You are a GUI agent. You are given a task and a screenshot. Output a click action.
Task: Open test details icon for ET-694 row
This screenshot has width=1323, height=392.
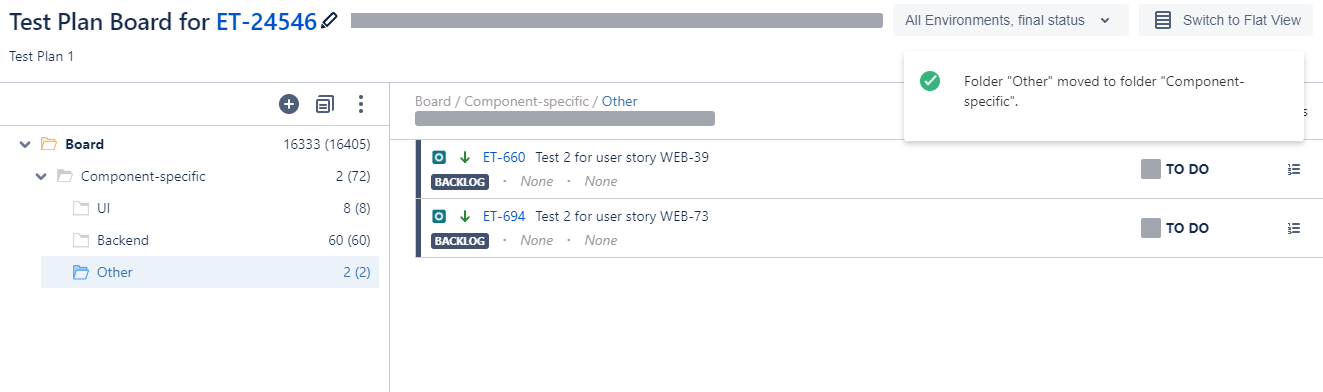[1294, 228]
